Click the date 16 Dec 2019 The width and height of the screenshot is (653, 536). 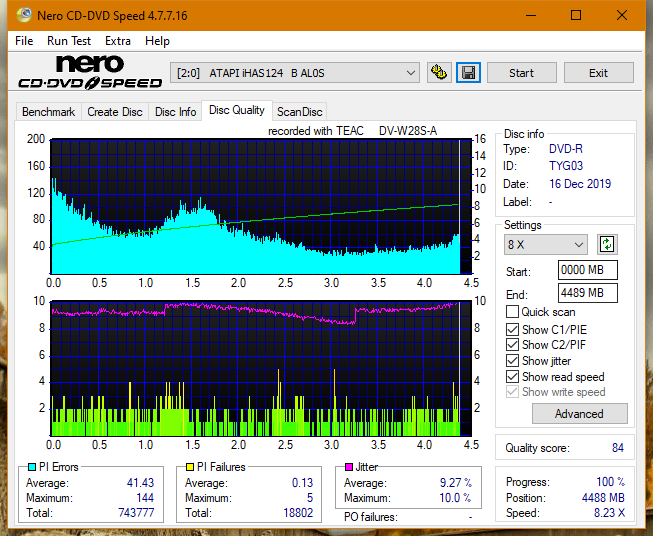[580, 184]
